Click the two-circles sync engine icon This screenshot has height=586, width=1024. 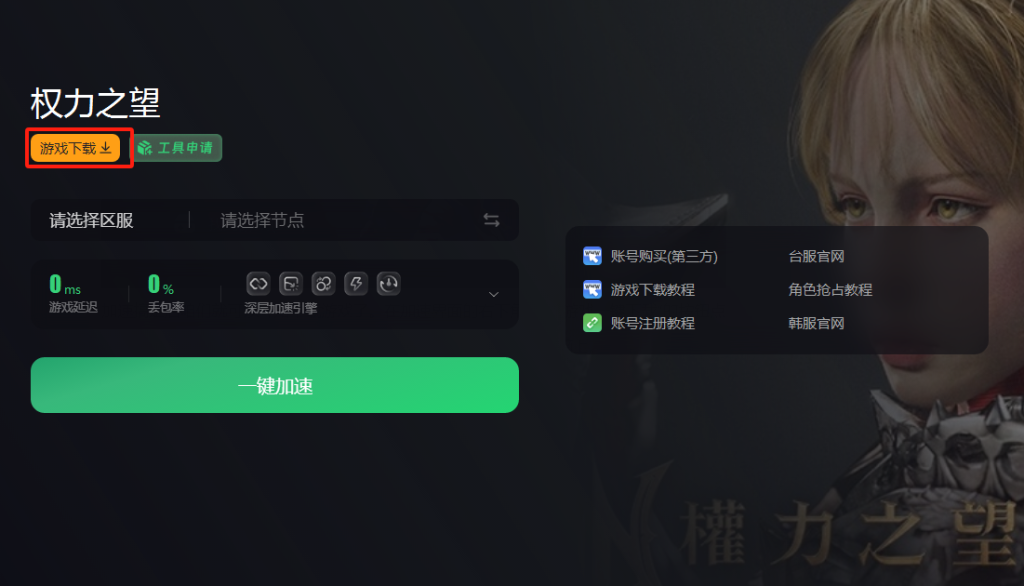click(x=323, y=284)
